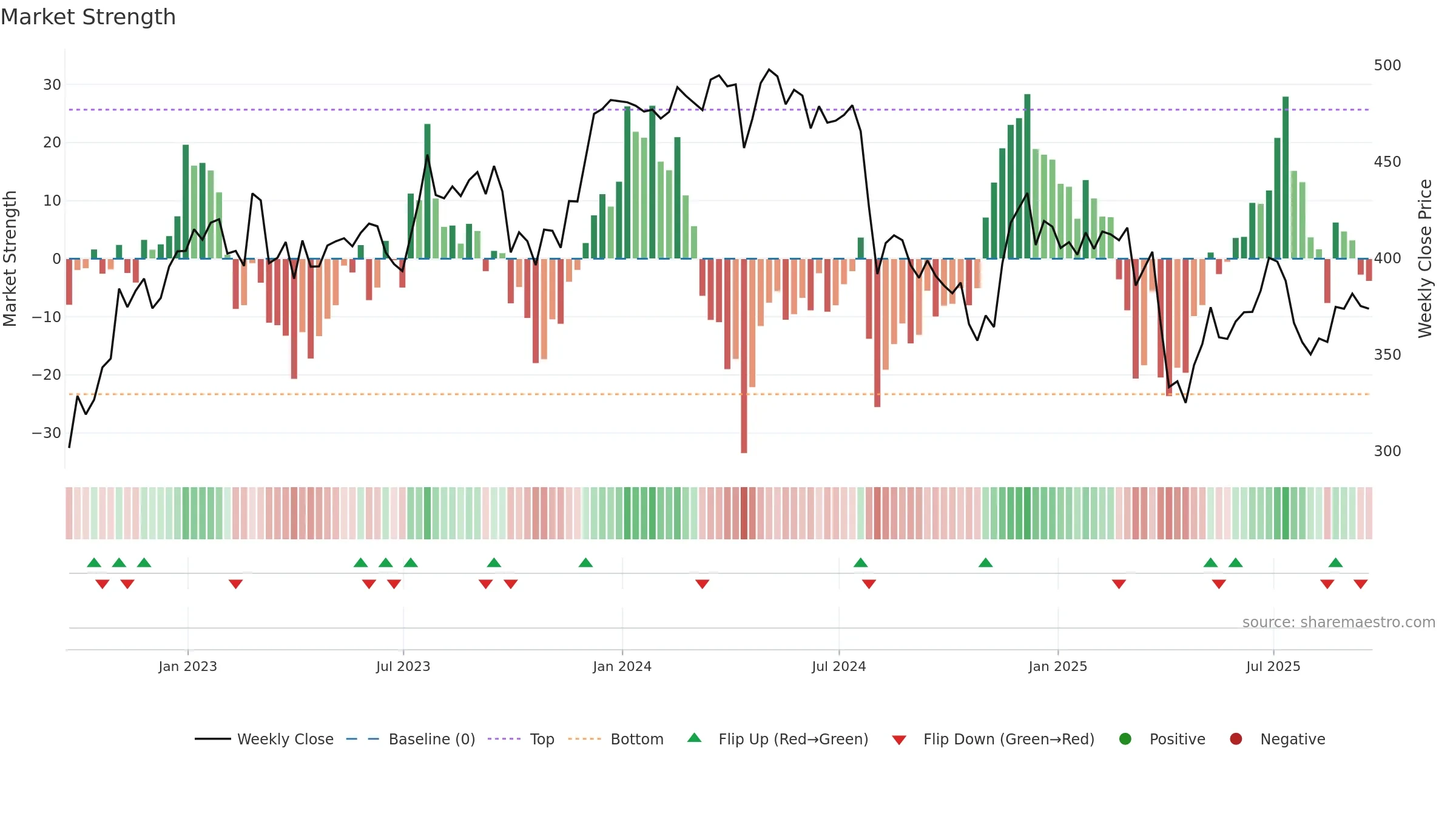Click the flip down marker after Jan 2023

point(235,584)
